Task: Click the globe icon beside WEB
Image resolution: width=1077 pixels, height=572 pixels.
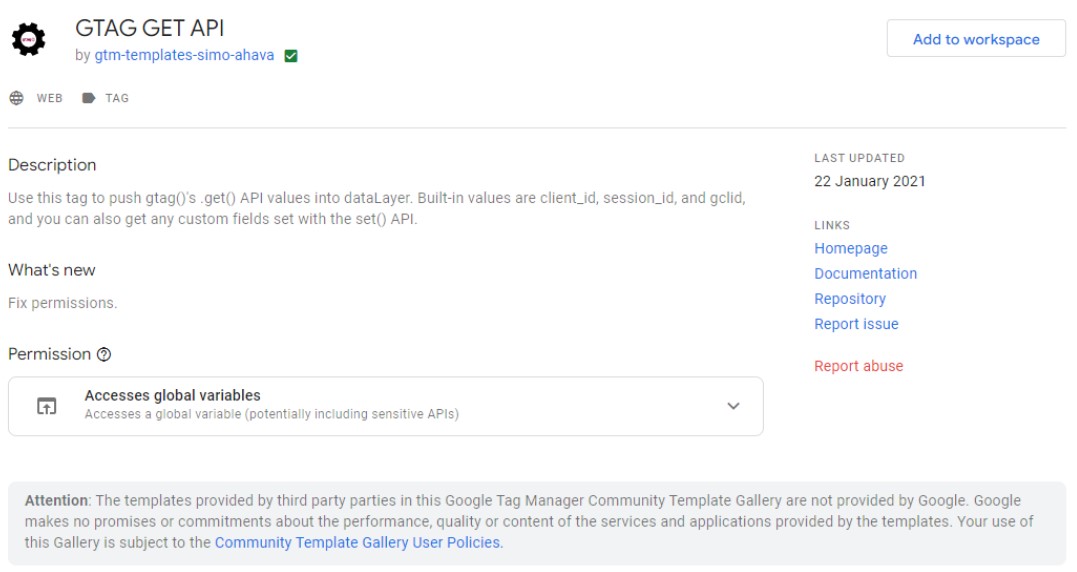Action: pos(16,98)
